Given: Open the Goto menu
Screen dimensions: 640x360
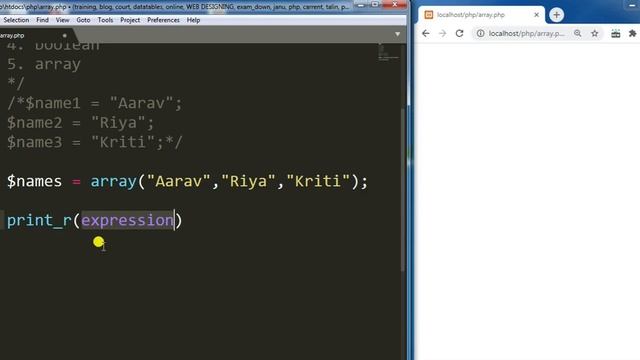Looking at the screenshot, I should click(x=83, y=20).
